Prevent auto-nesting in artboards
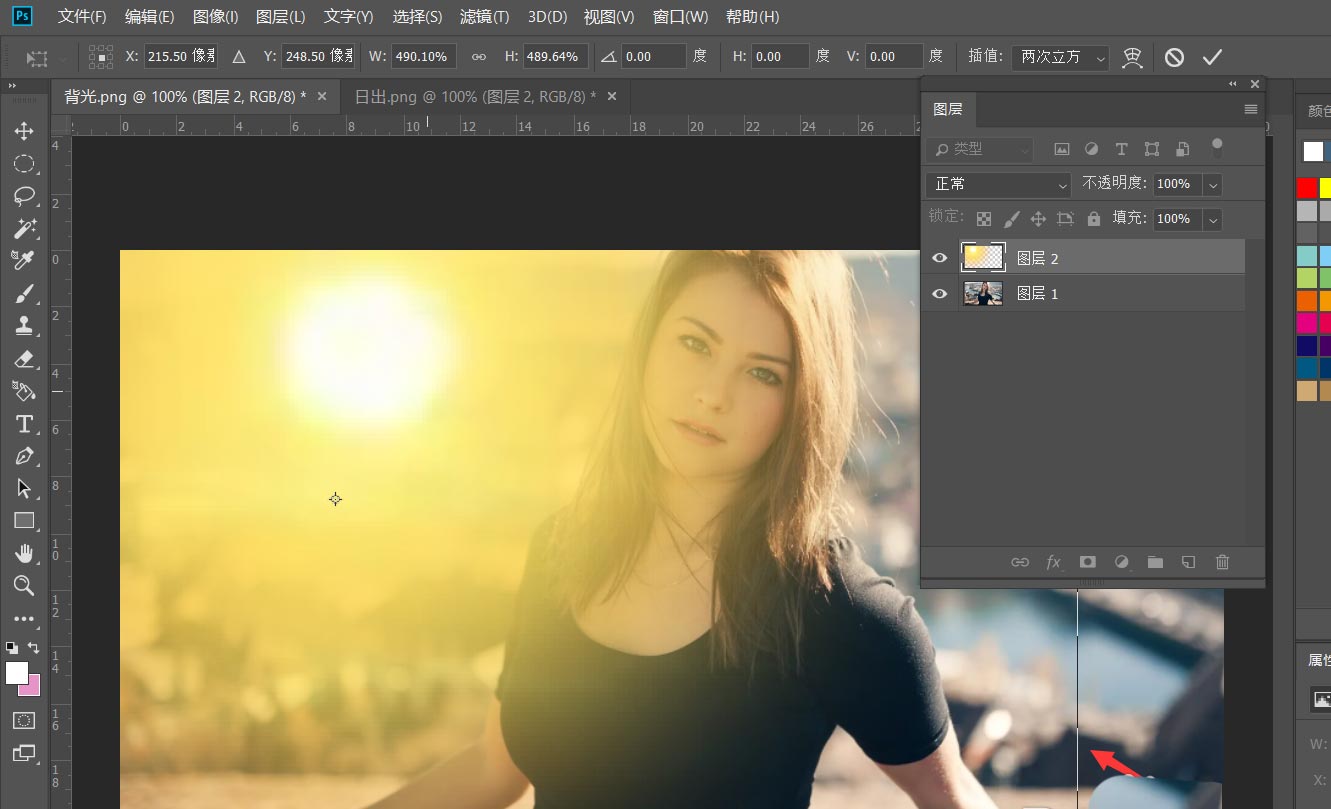Viewport: 1331px width, 809px height. click(x=1065, y=218)
